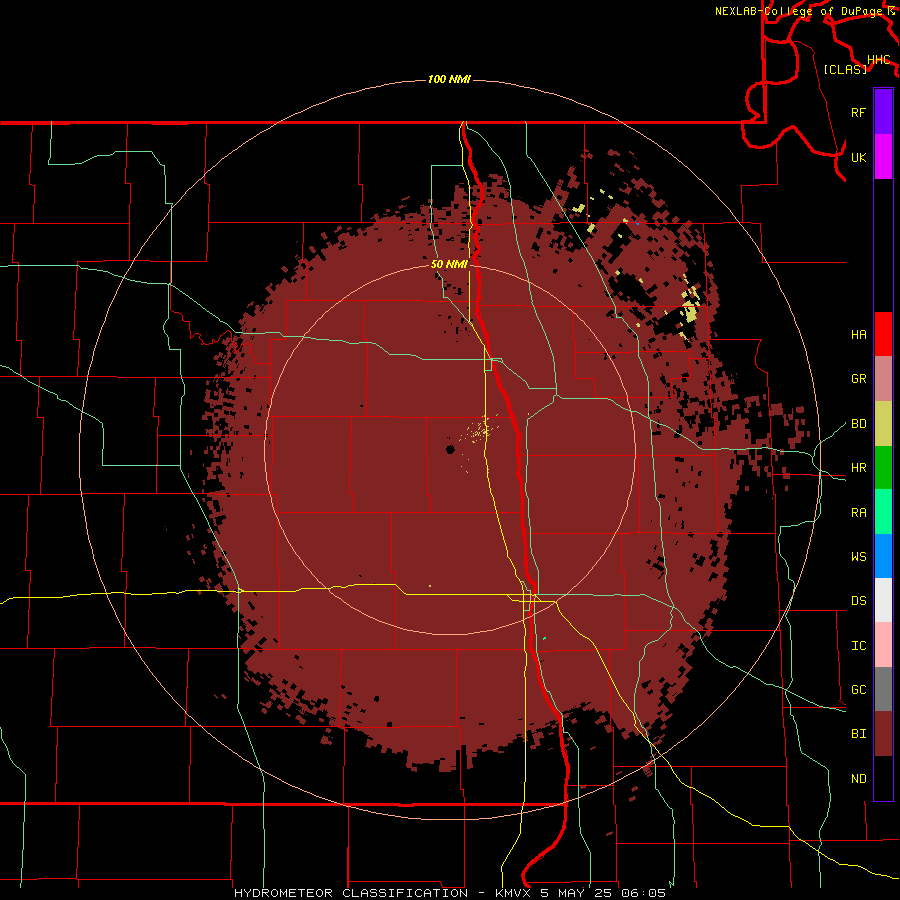Click the RF purple legend swatch
This screenshot has width=900, height=900.
click(883, 112)
